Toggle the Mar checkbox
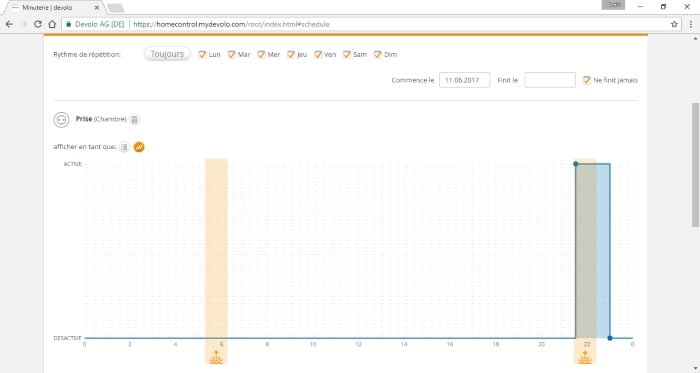 pos(232,54)
